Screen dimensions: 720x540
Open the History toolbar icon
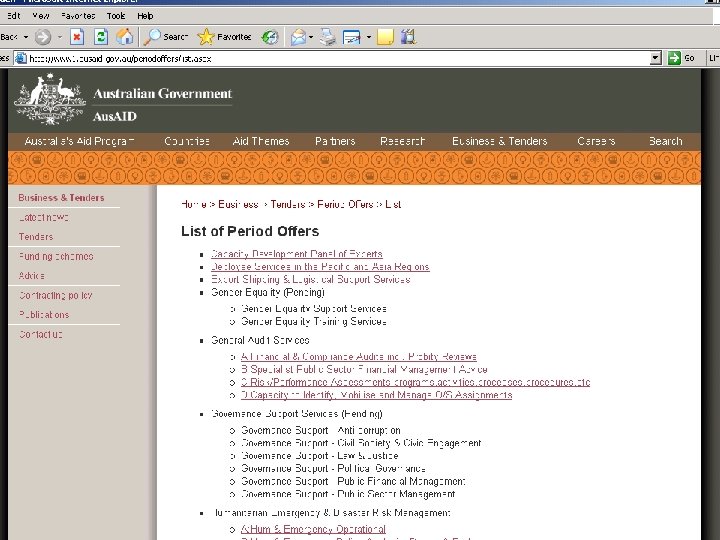tap(270, 37)
